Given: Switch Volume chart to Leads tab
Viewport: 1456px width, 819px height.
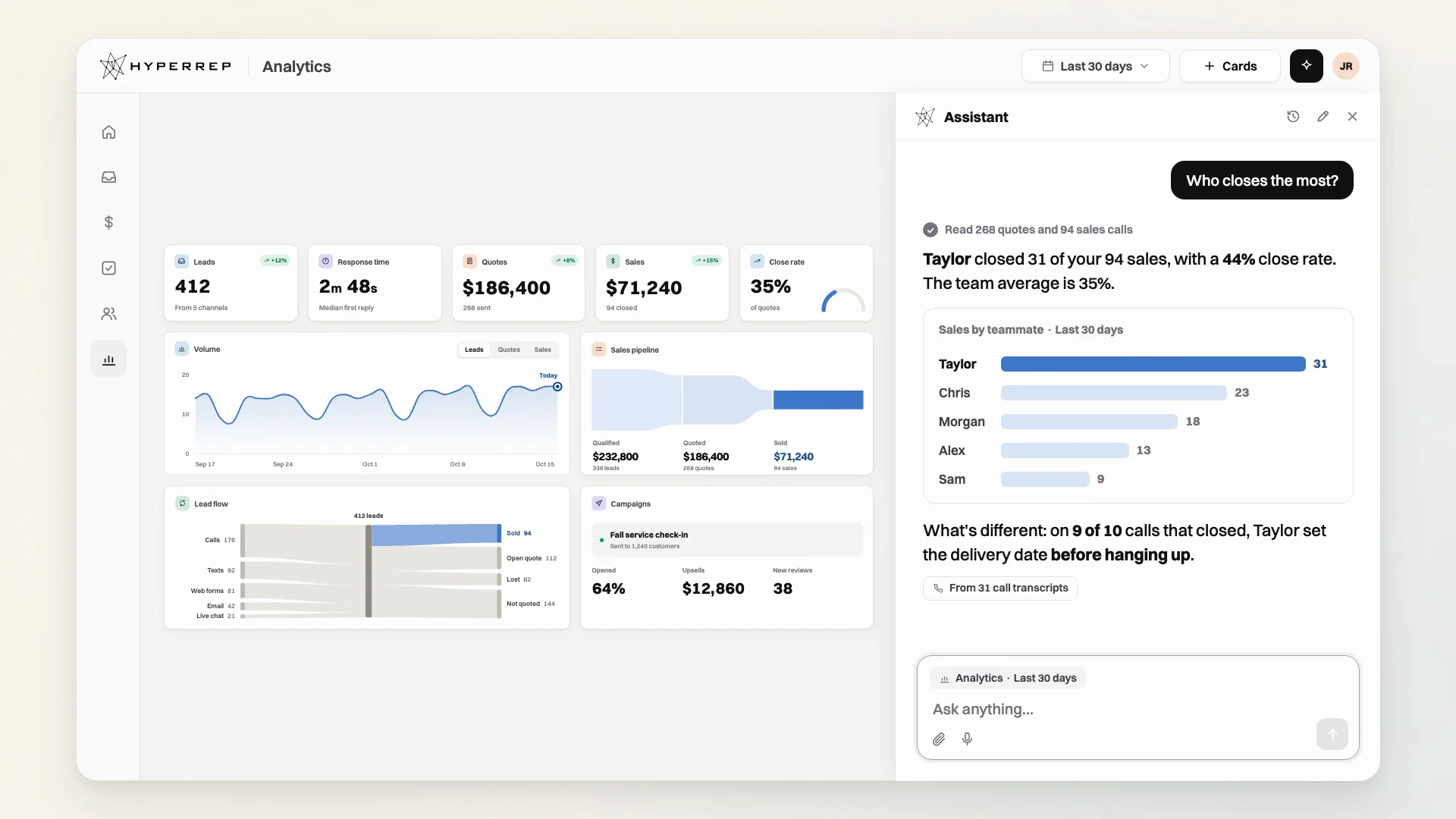Looking at the screenshot, I should point(474,350).
